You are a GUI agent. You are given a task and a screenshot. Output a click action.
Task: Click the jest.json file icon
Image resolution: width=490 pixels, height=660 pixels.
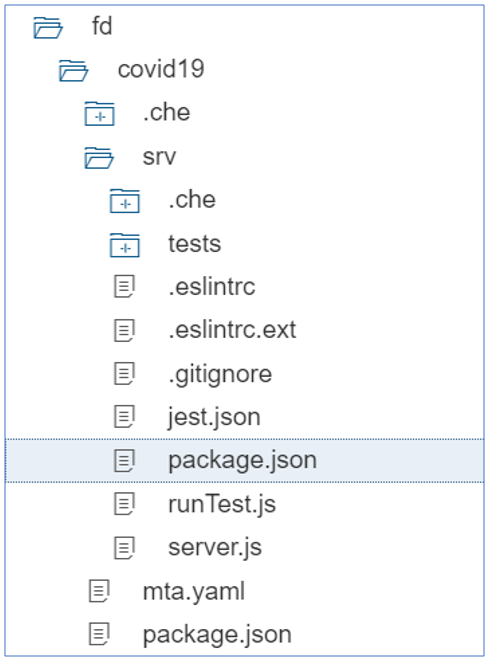pyautogui.click(x=124, y=417)
